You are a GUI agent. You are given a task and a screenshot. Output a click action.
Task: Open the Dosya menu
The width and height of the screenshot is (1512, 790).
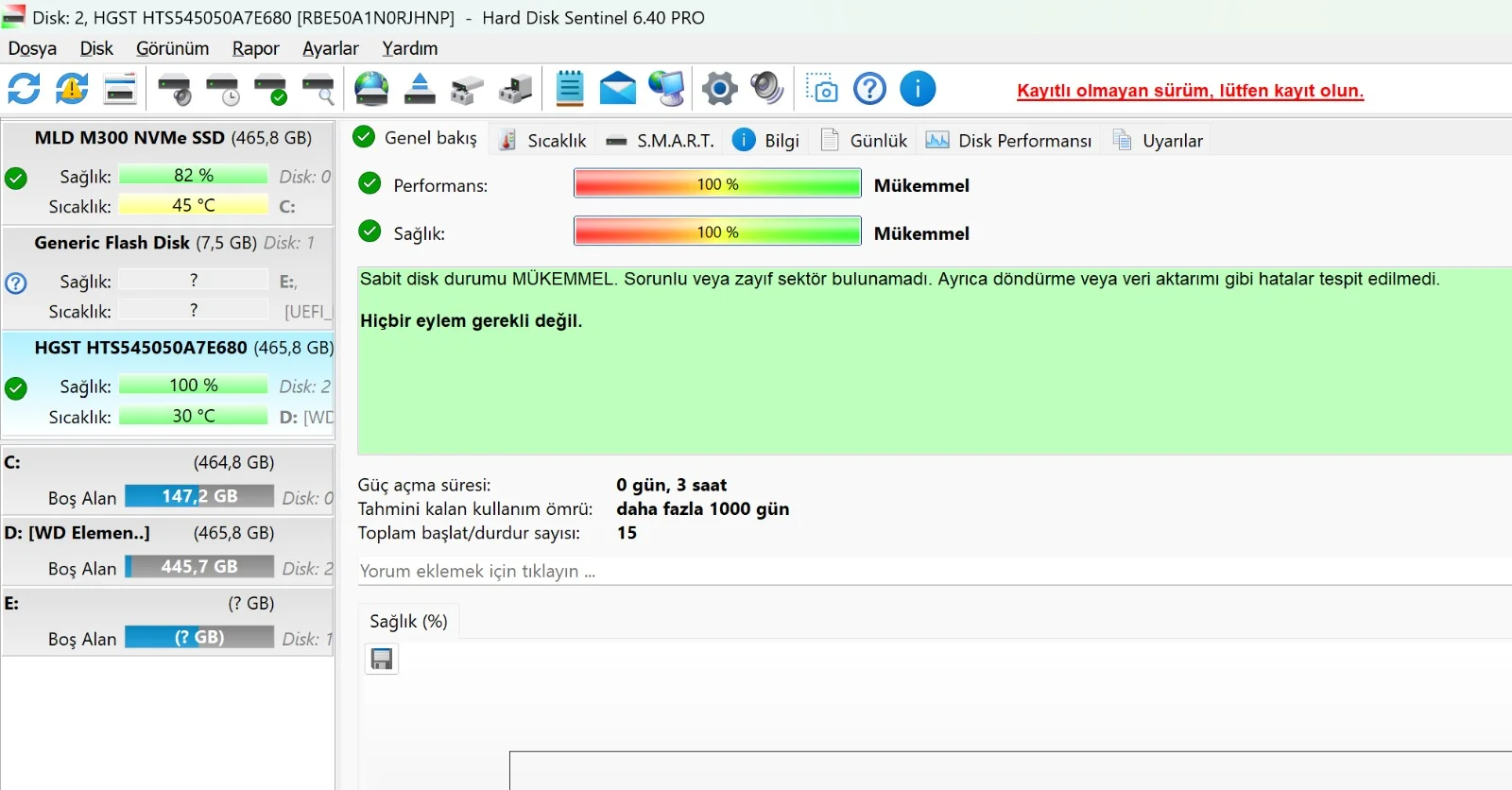[x=32, y=48]
